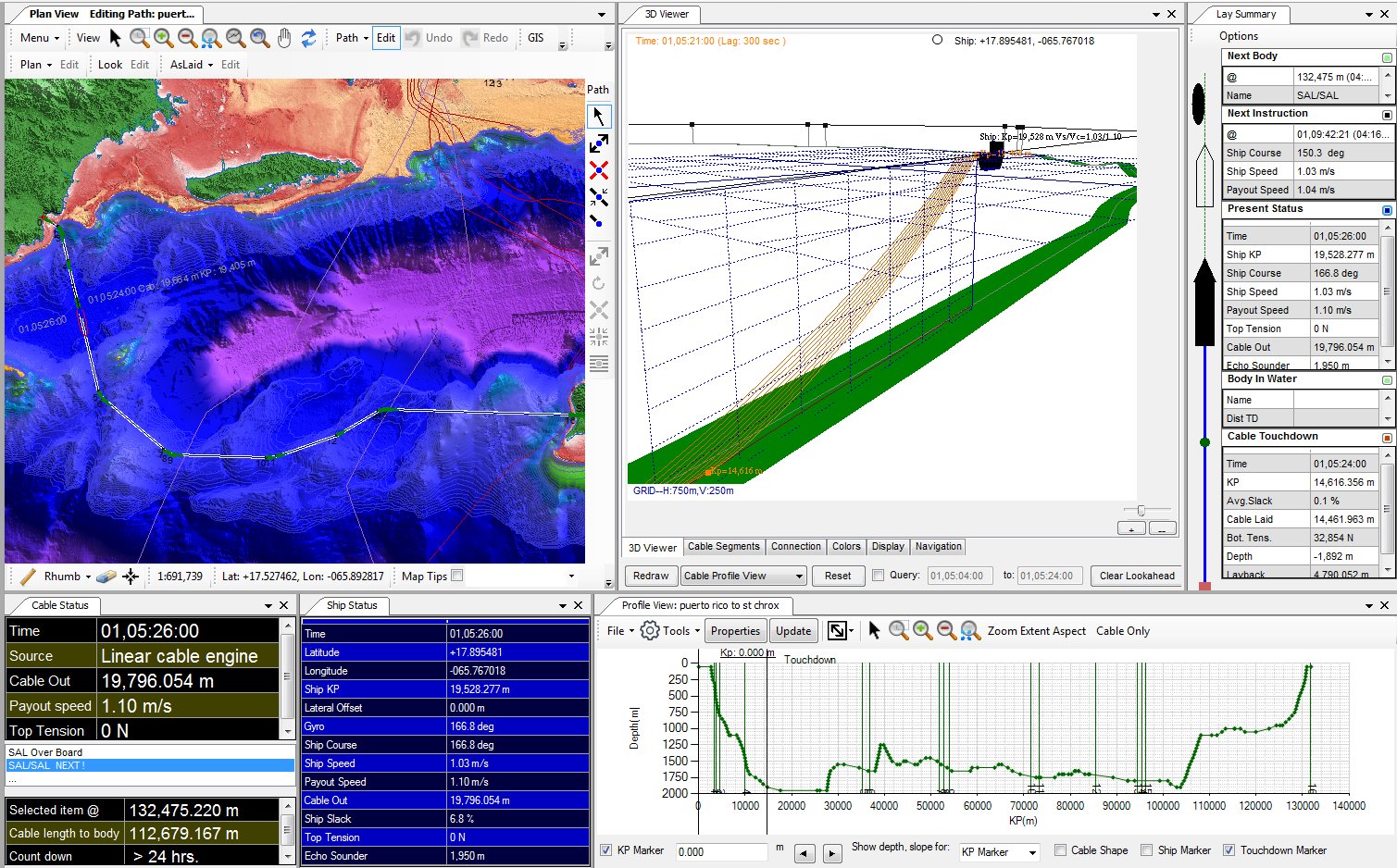Screen dimensions: 1397x868
Task: Disable the Touchdown Marker checkbox
Action: point(1229,849)
